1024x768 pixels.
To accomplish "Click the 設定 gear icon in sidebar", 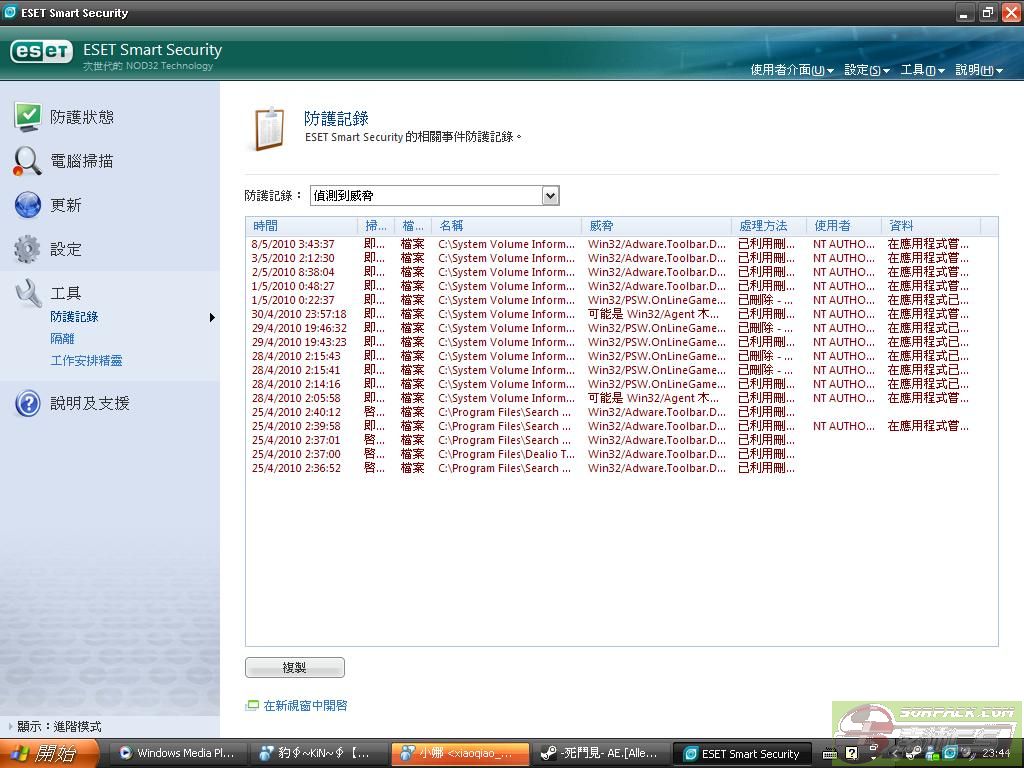I will point(27,249).
